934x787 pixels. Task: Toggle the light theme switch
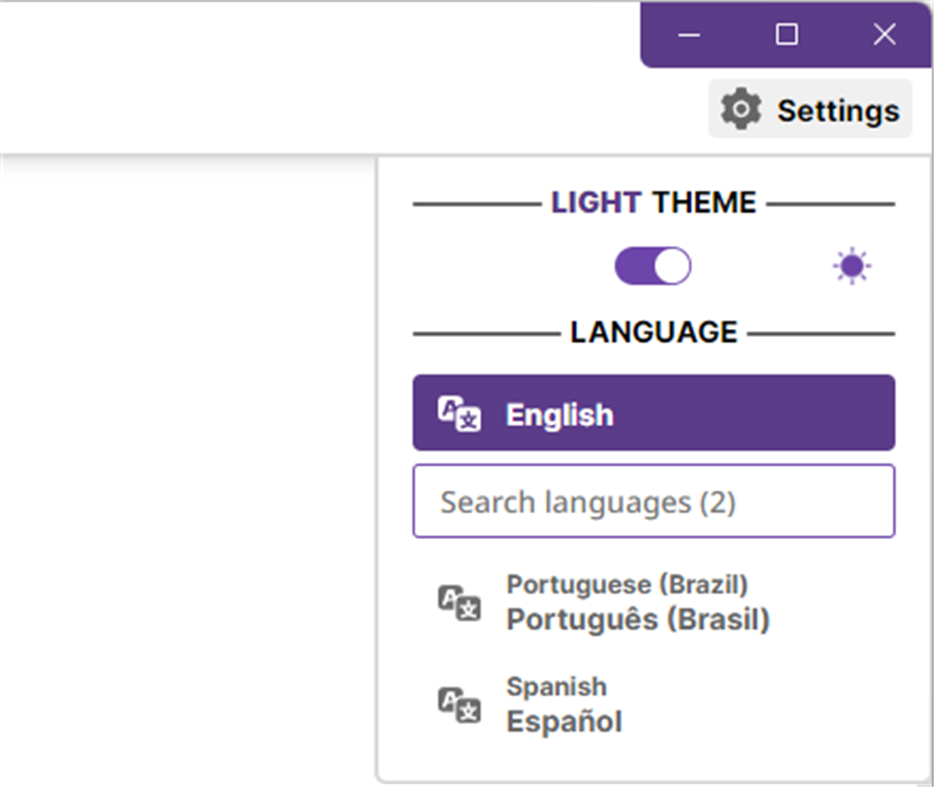(652, 267)
